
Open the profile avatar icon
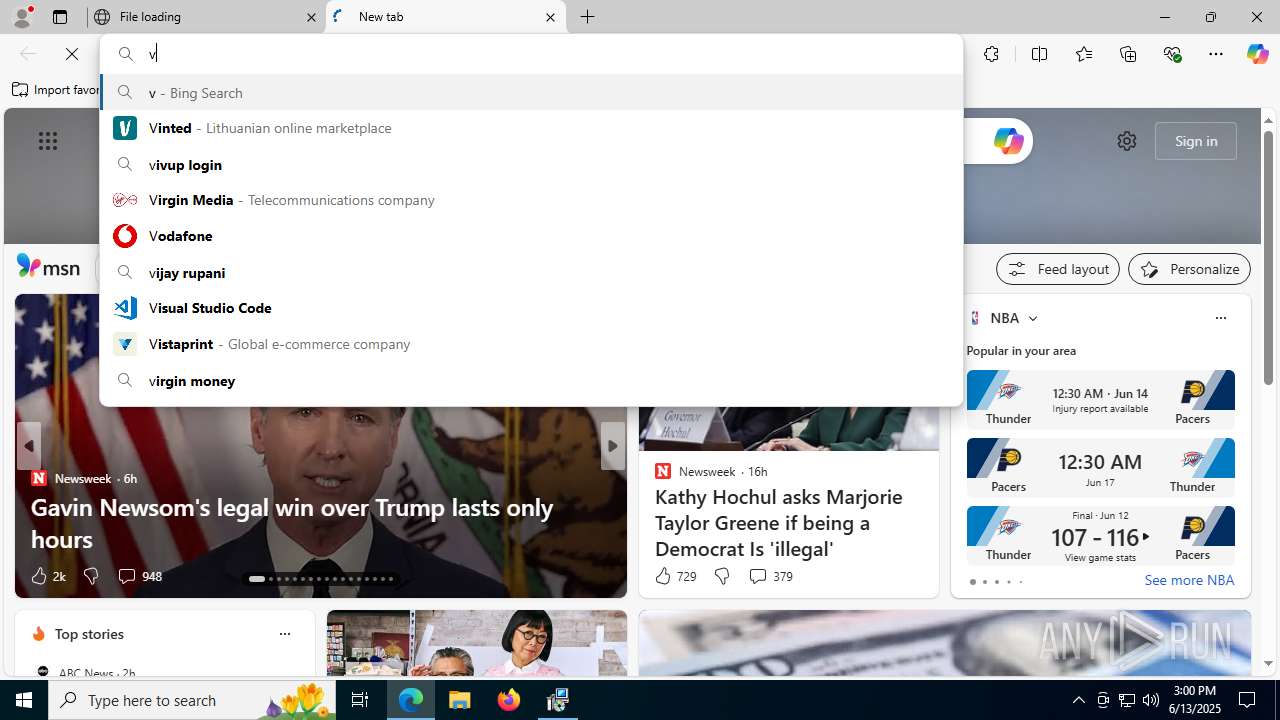(x=22, y=17)
